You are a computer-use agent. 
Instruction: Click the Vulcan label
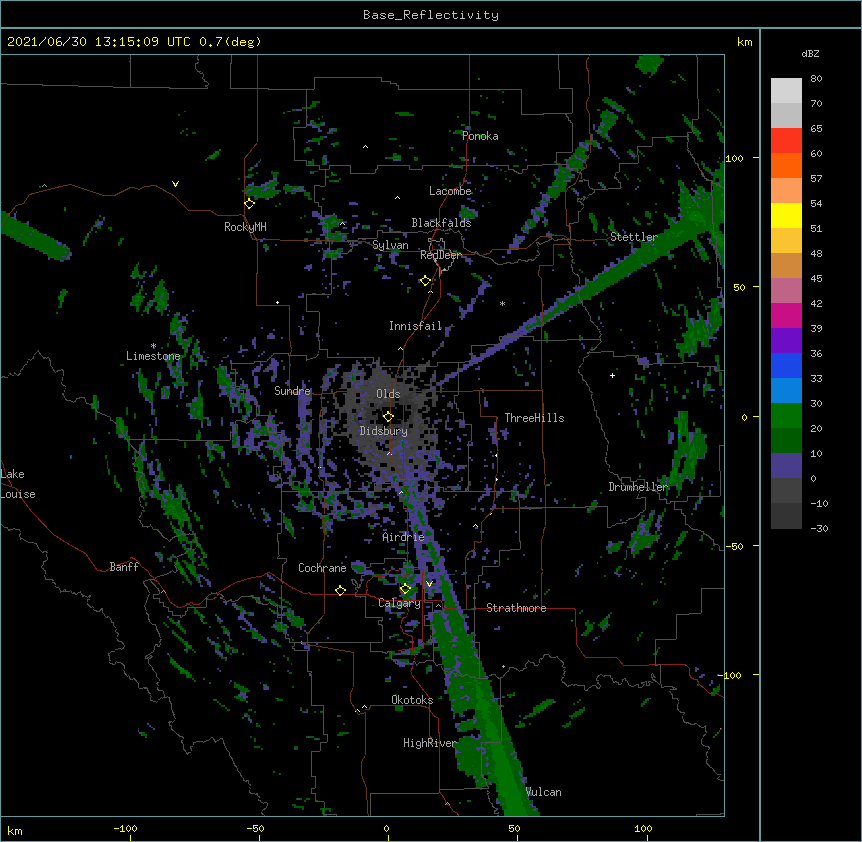(543, 792)
